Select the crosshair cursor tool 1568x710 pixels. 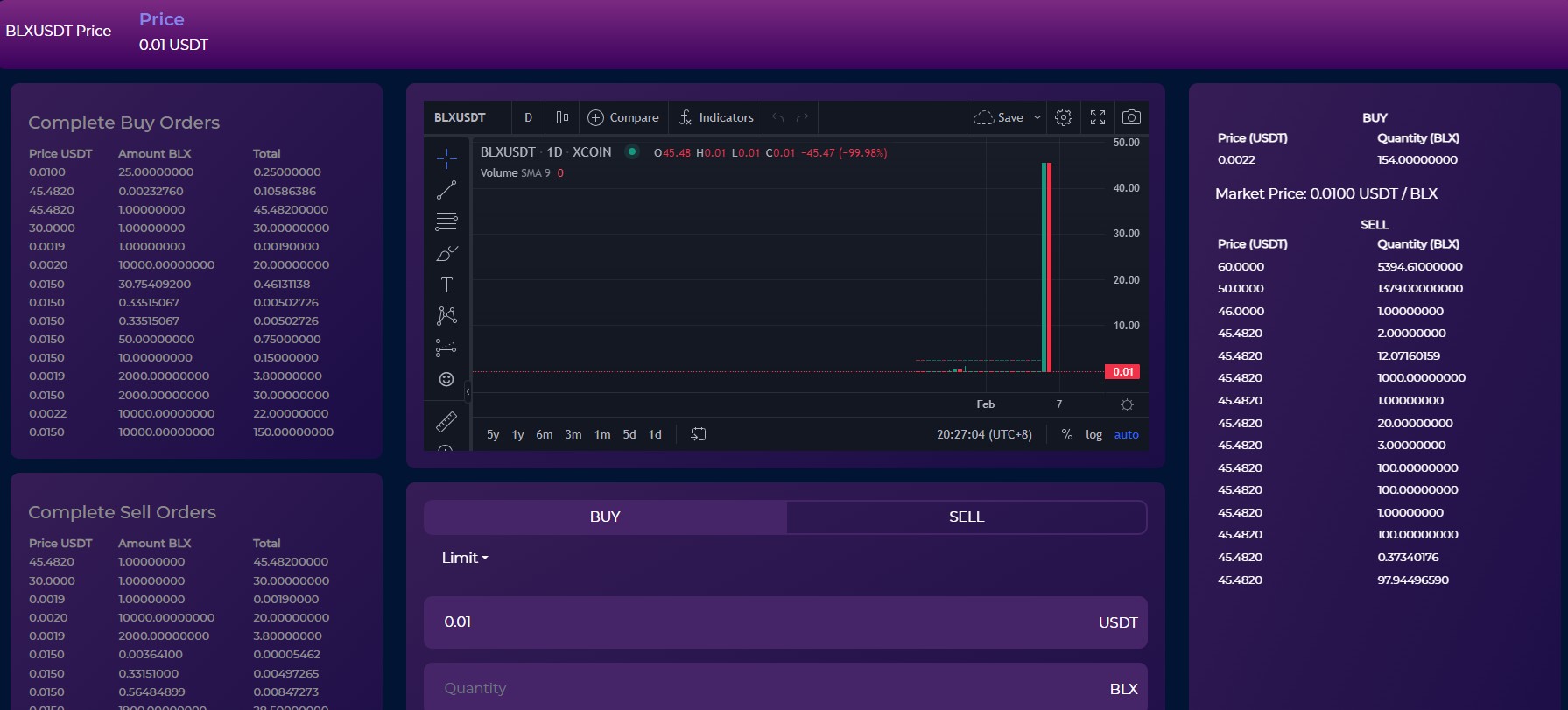(446, 158)
